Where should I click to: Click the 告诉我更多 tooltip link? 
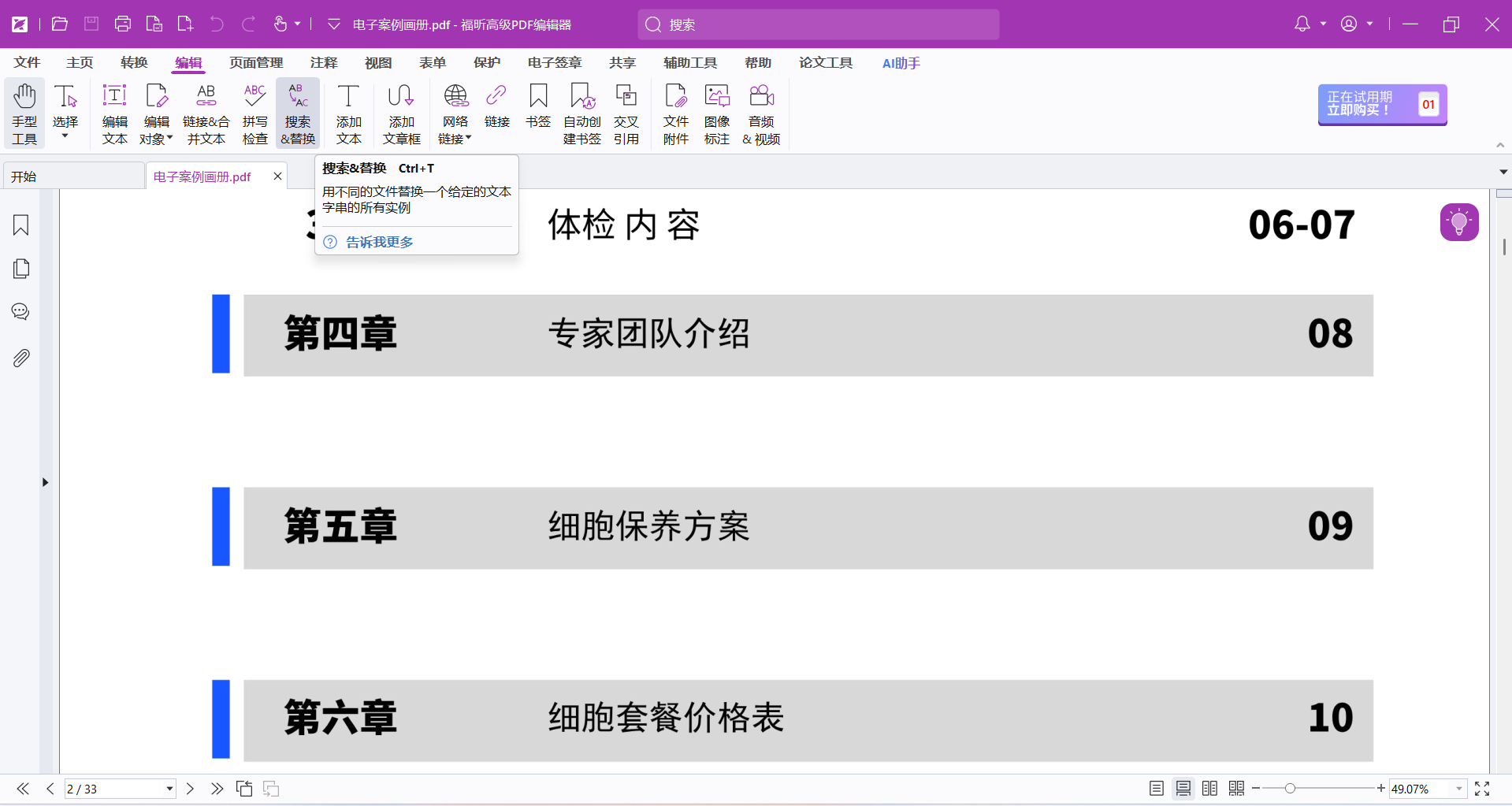tap(379, 242)
